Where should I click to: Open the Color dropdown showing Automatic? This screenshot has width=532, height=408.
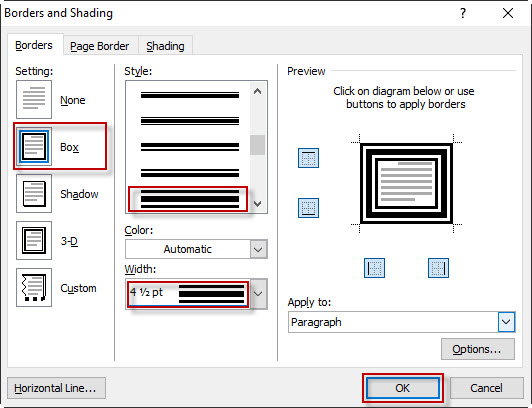pos(196,249)
